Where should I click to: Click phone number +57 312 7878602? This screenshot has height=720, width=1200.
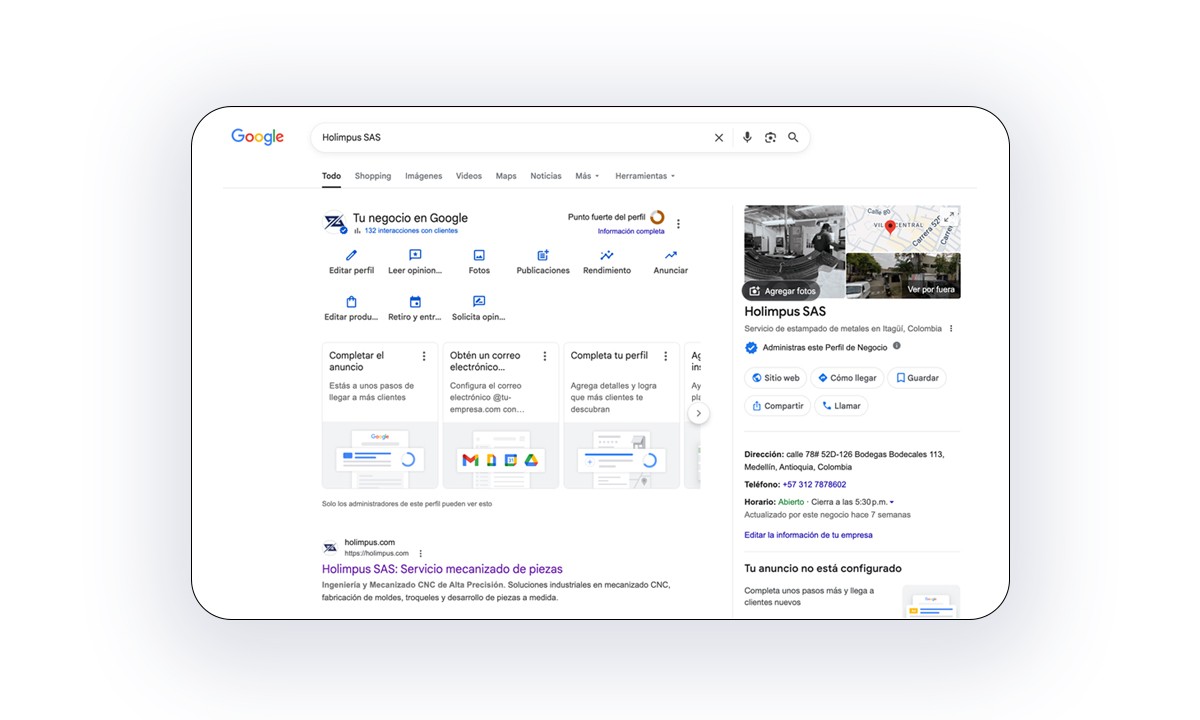coord(814,485)
